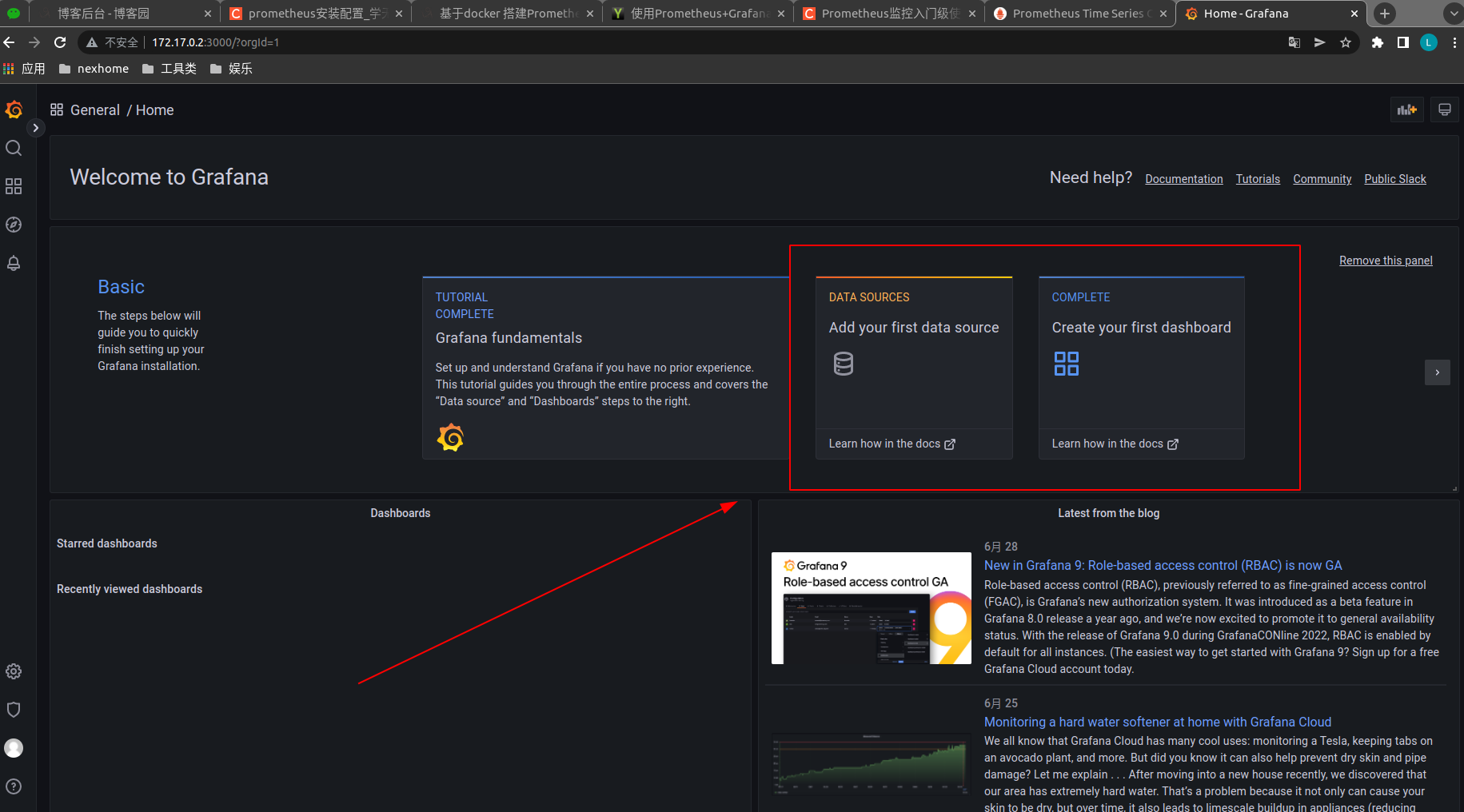The width and height of the screenshot is (1464, 812).
Task: Click the data source database icon
Action: tap(844, 364)
